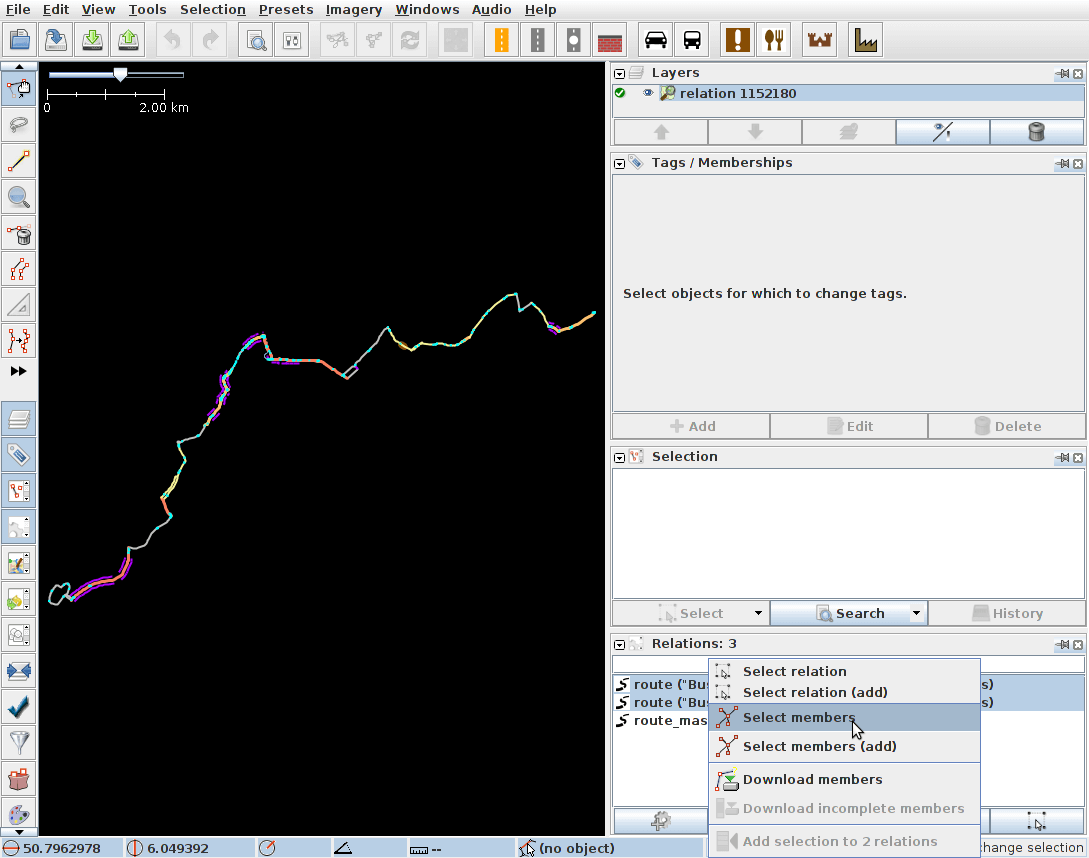Collapse the Tags / Memberships panel
Viewport: 1089px width, 858px height.
pyautogui.click(x=620, y=164)
